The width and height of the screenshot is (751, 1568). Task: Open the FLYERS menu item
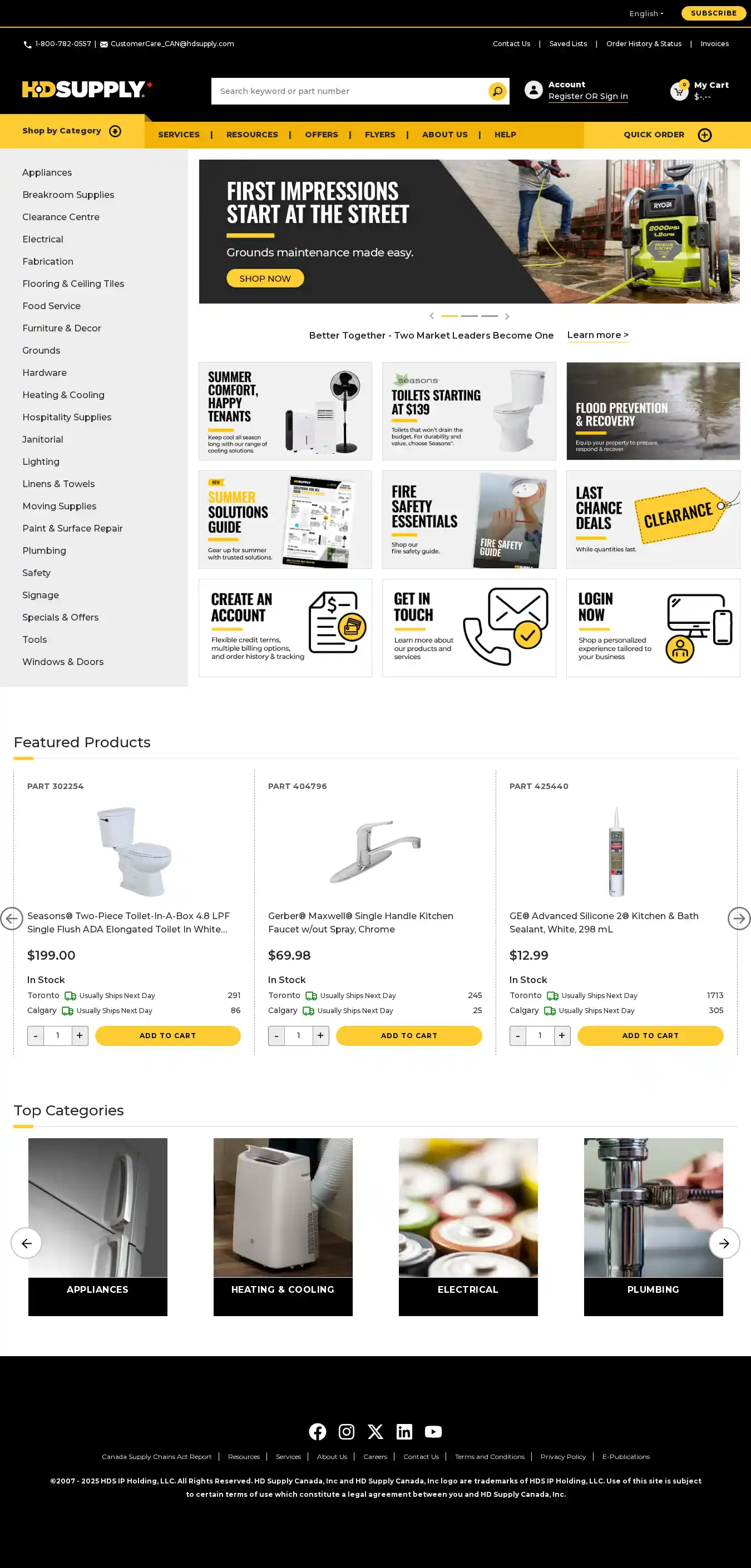pos(380,135)
